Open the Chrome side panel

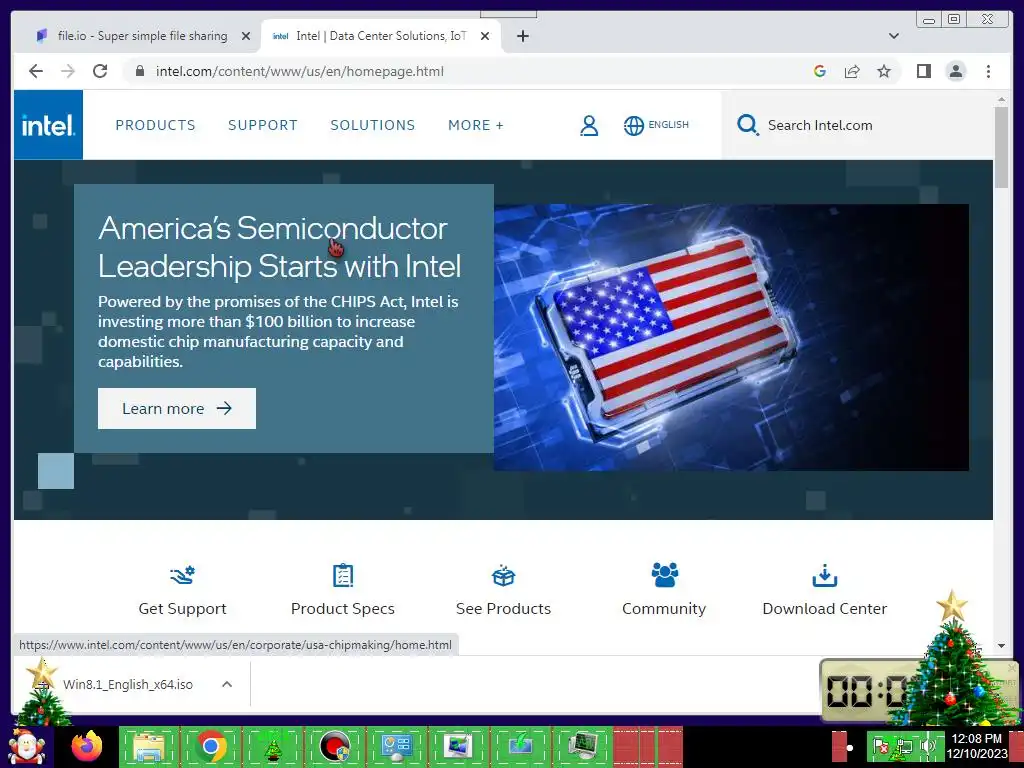click(923, 71)
